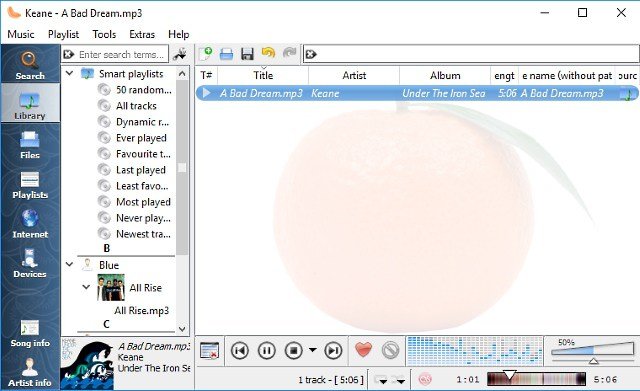
Task: Open the Internet sidebar section
Action: [30, 224]
